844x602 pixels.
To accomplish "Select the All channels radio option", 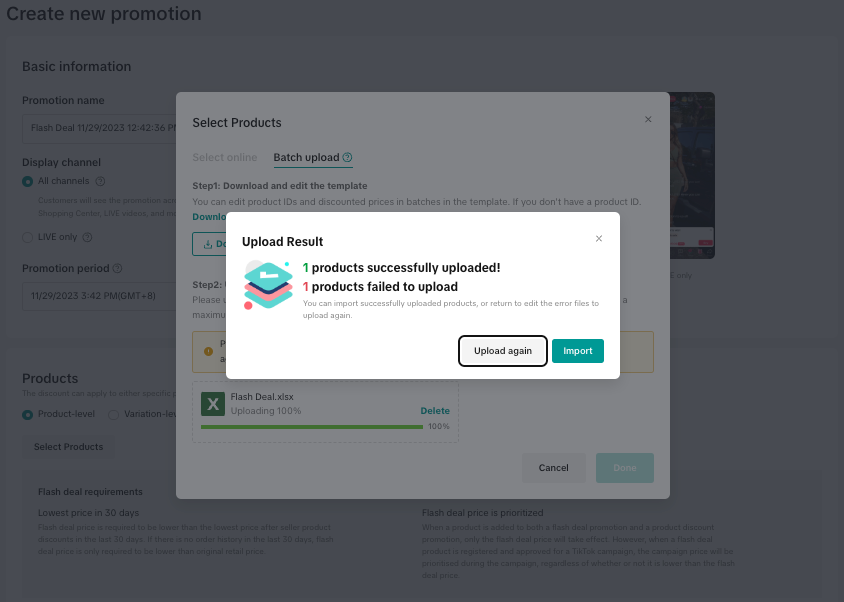I will pos(28,181).
